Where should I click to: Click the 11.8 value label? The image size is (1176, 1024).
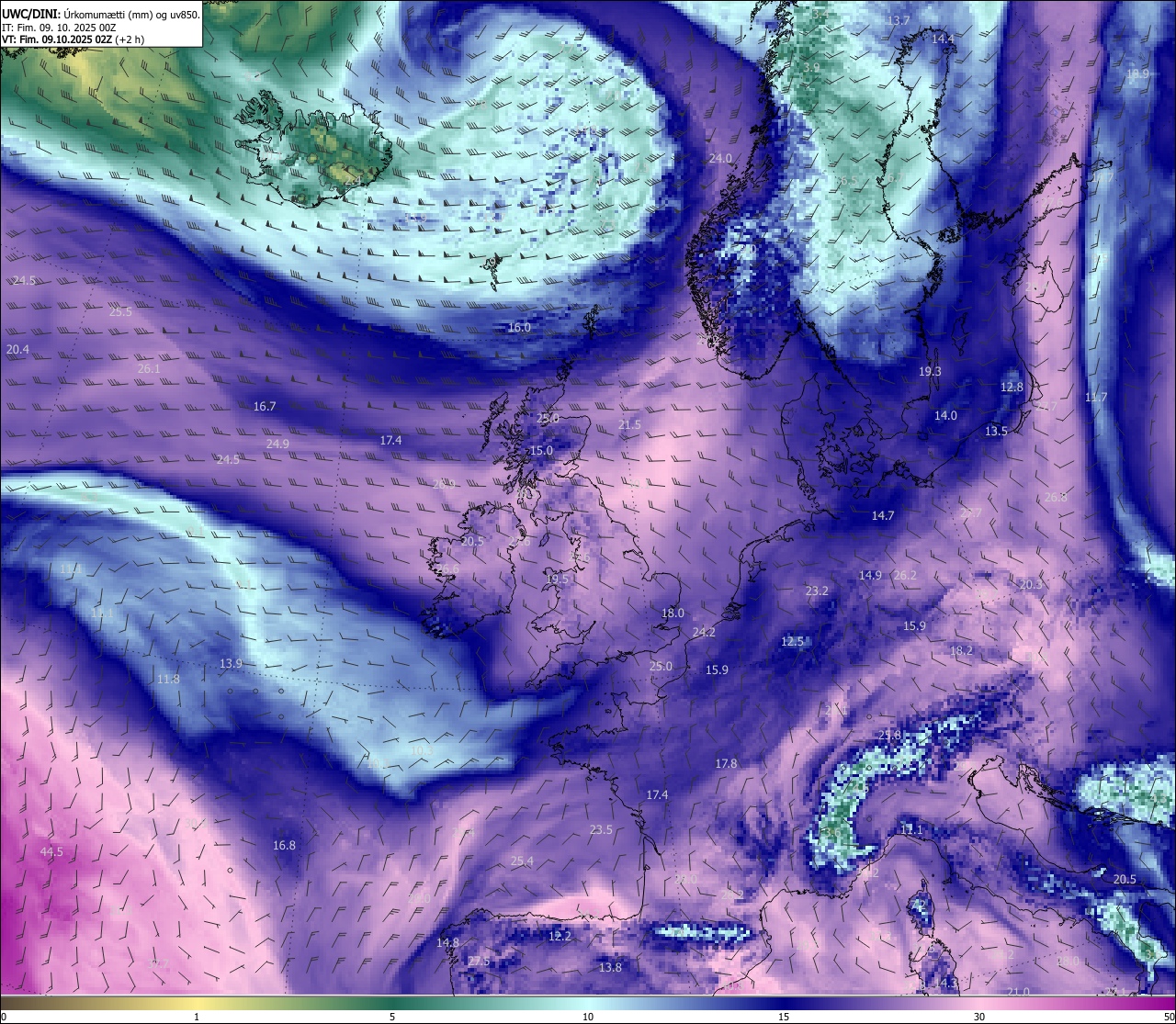168,679
